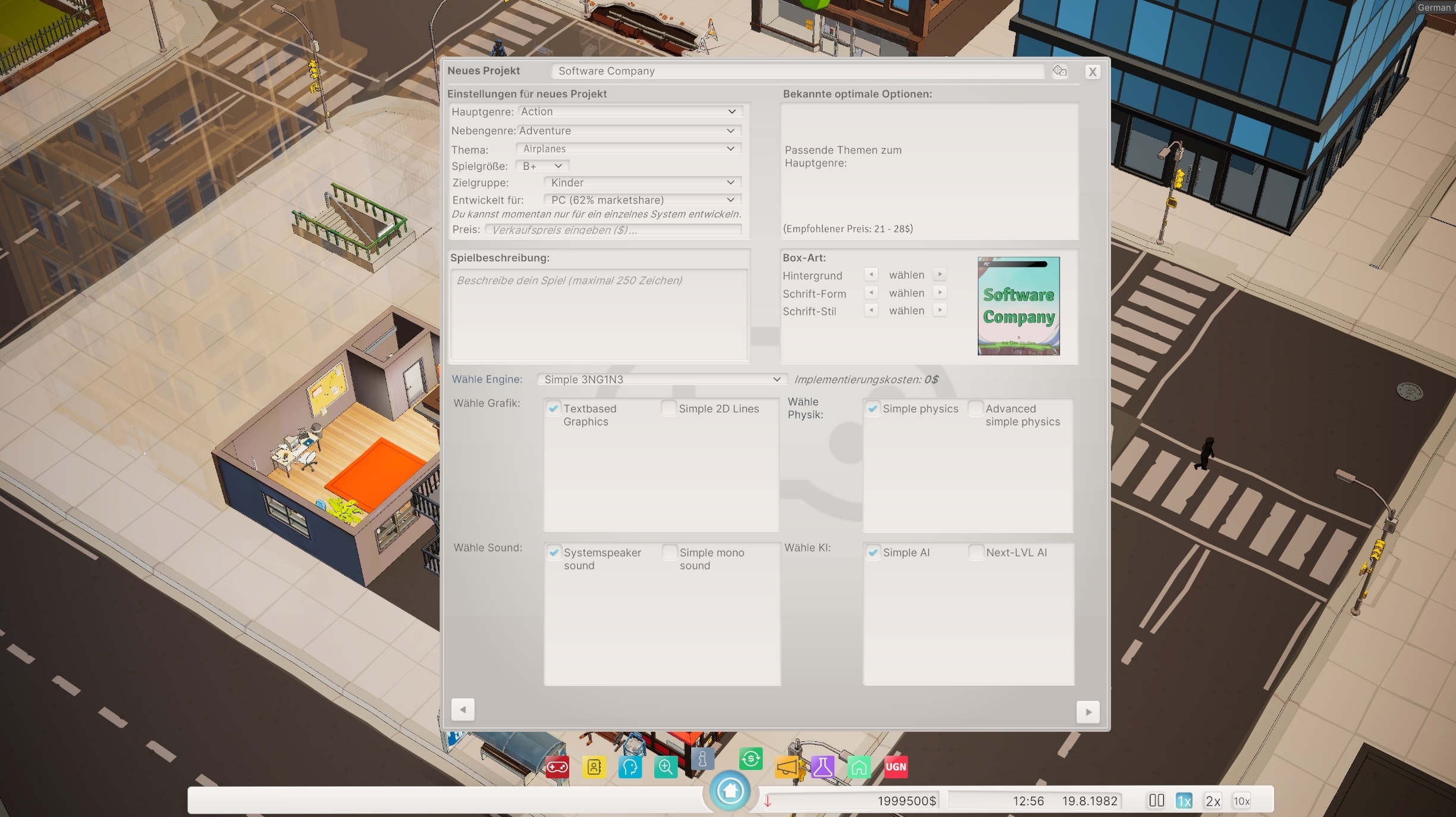Image resolution: width=1456 pixels, height=817 pixels.
Task: Open the green finance dollar icon
Action: coord(751,759)
